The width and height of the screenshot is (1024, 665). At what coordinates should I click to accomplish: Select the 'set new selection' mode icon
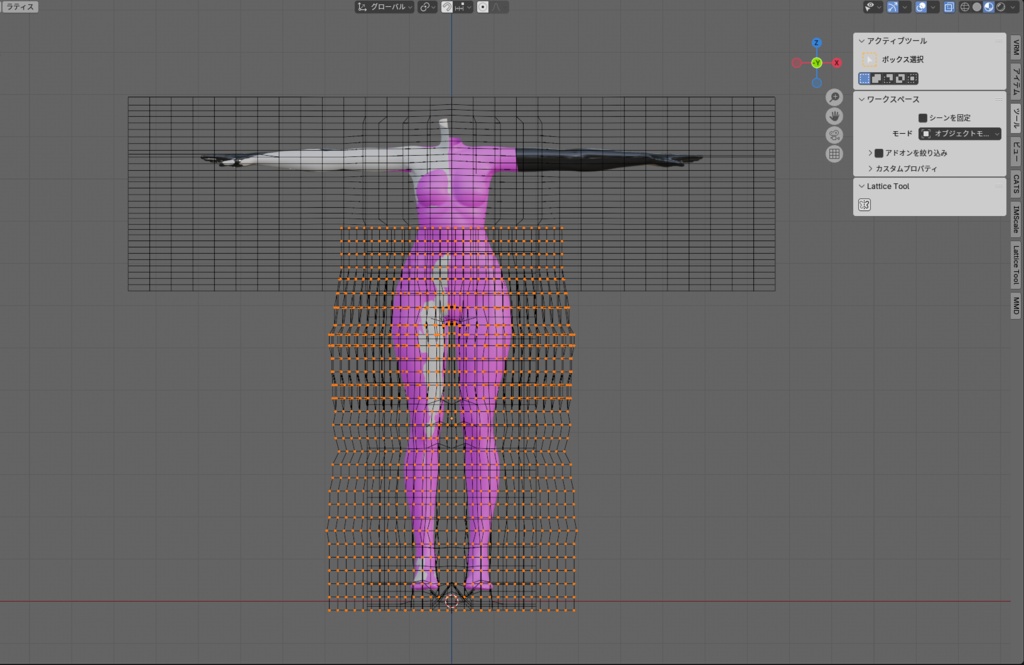click(x=865, y=78)
